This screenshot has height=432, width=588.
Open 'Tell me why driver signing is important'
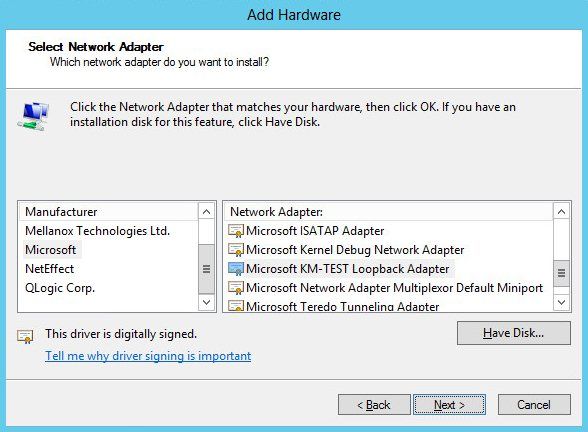tap(148, 356)
